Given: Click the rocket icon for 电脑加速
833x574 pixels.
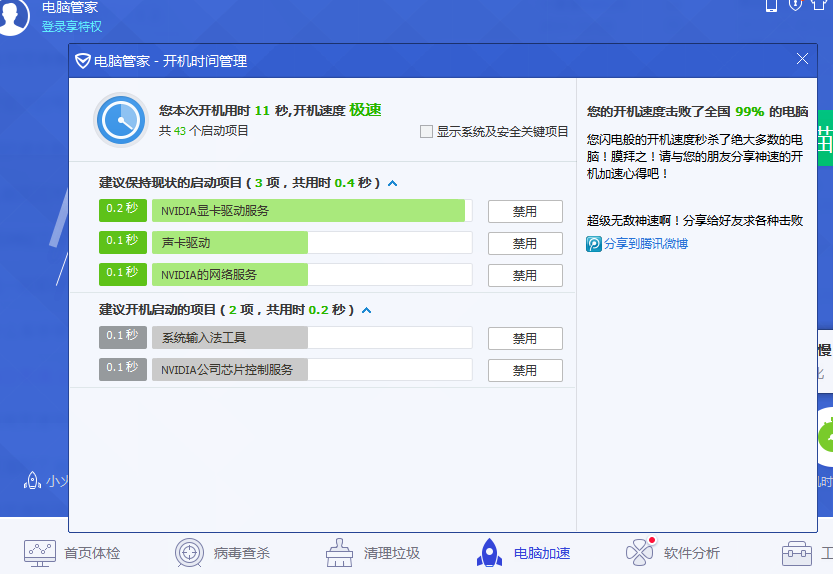Looking at the screenshot, I should point(489,553).
